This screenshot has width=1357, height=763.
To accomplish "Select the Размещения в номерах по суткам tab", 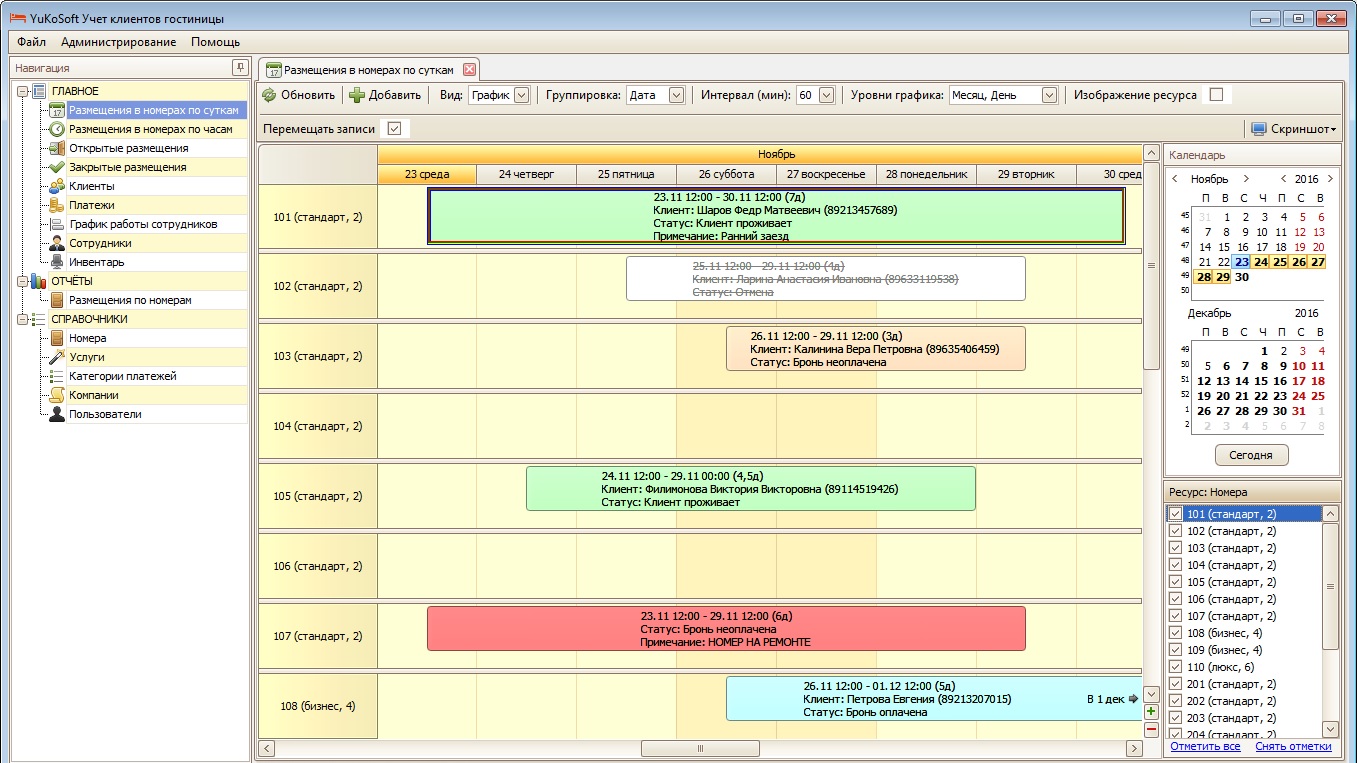I will pos(369,70).
